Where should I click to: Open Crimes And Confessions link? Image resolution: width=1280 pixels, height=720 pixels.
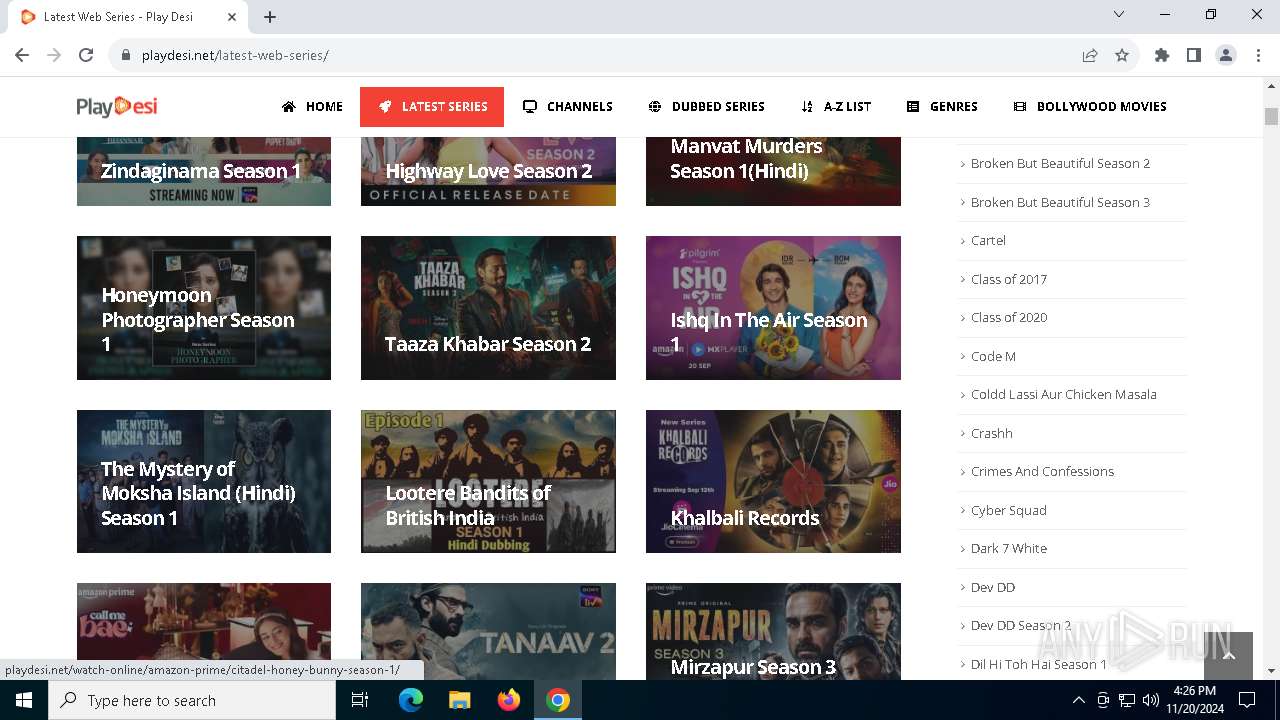(1042, 471)
